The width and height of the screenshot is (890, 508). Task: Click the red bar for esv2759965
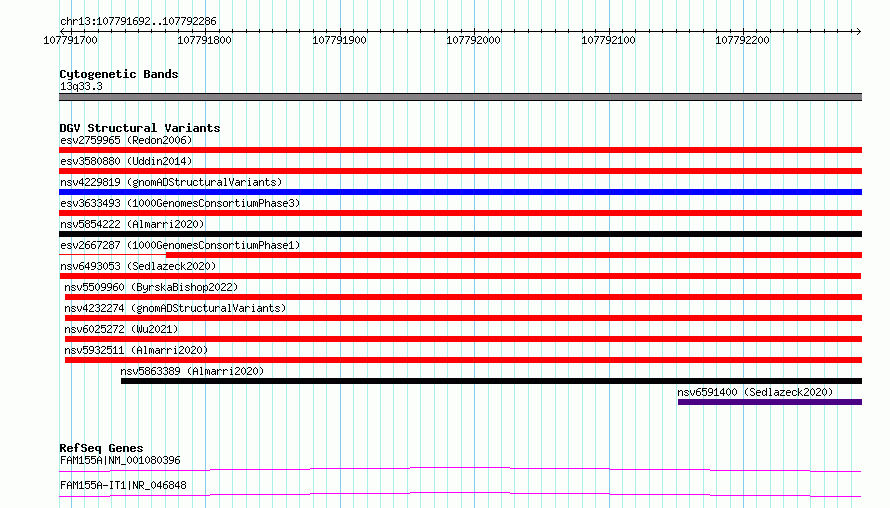[460, 150]
